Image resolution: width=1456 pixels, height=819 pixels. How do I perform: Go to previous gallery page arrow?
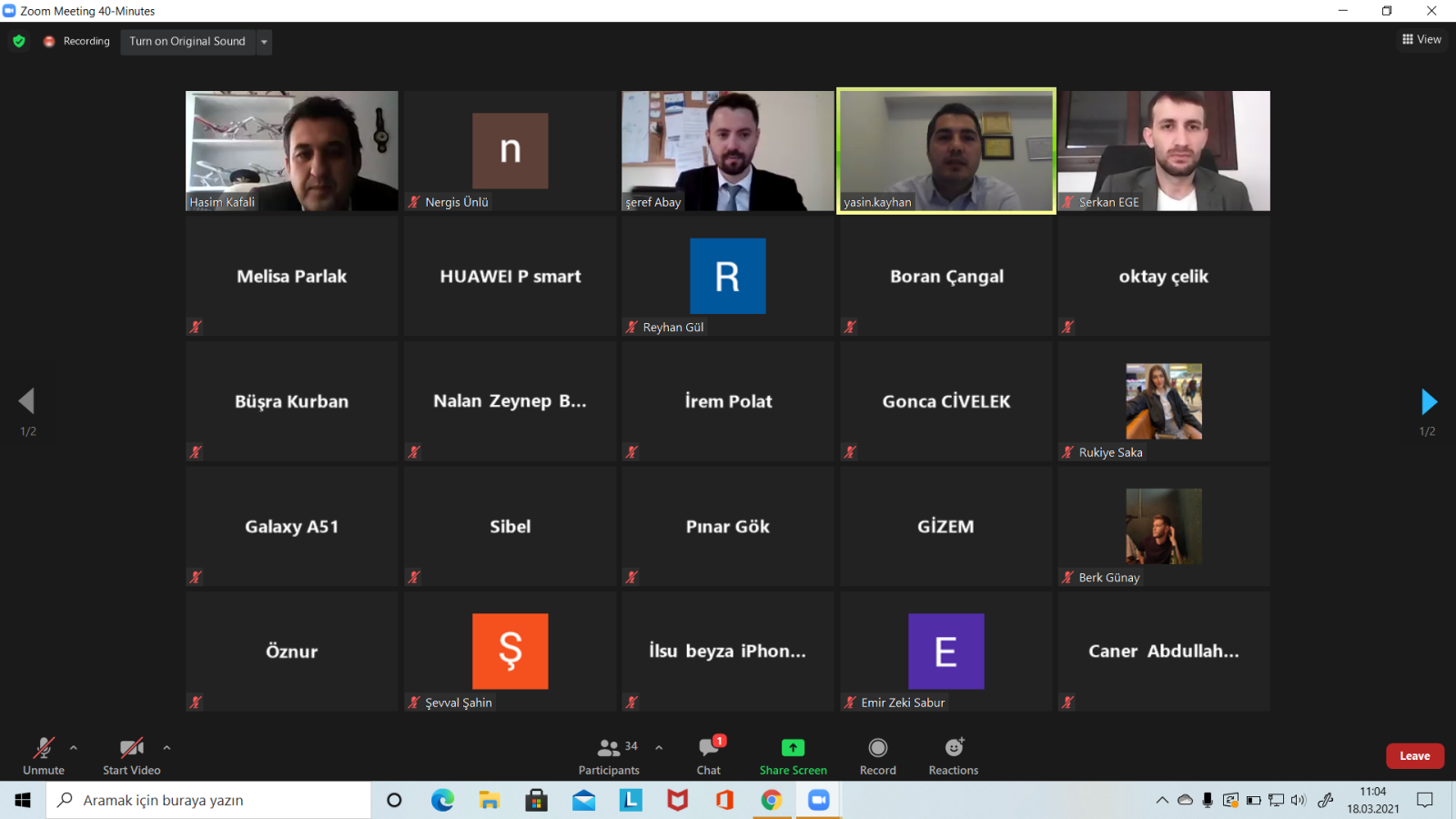26,400
